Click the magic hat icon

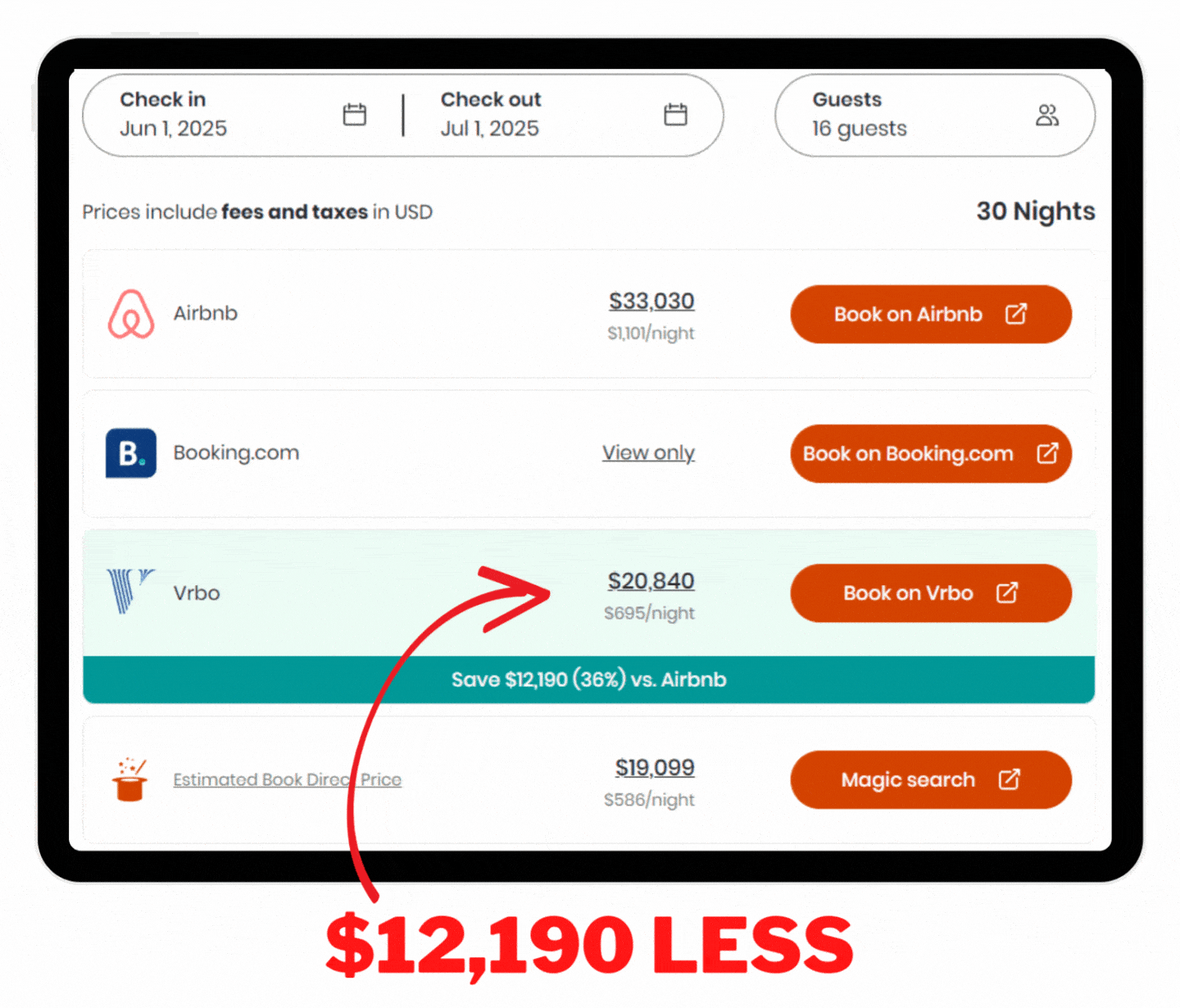point(129,779)
